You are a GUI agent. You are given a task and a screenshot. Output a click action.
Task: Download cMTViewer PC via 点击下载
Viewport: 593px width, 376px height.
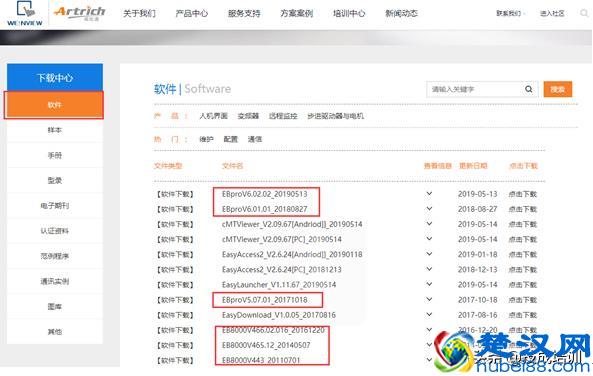point(523,239)
